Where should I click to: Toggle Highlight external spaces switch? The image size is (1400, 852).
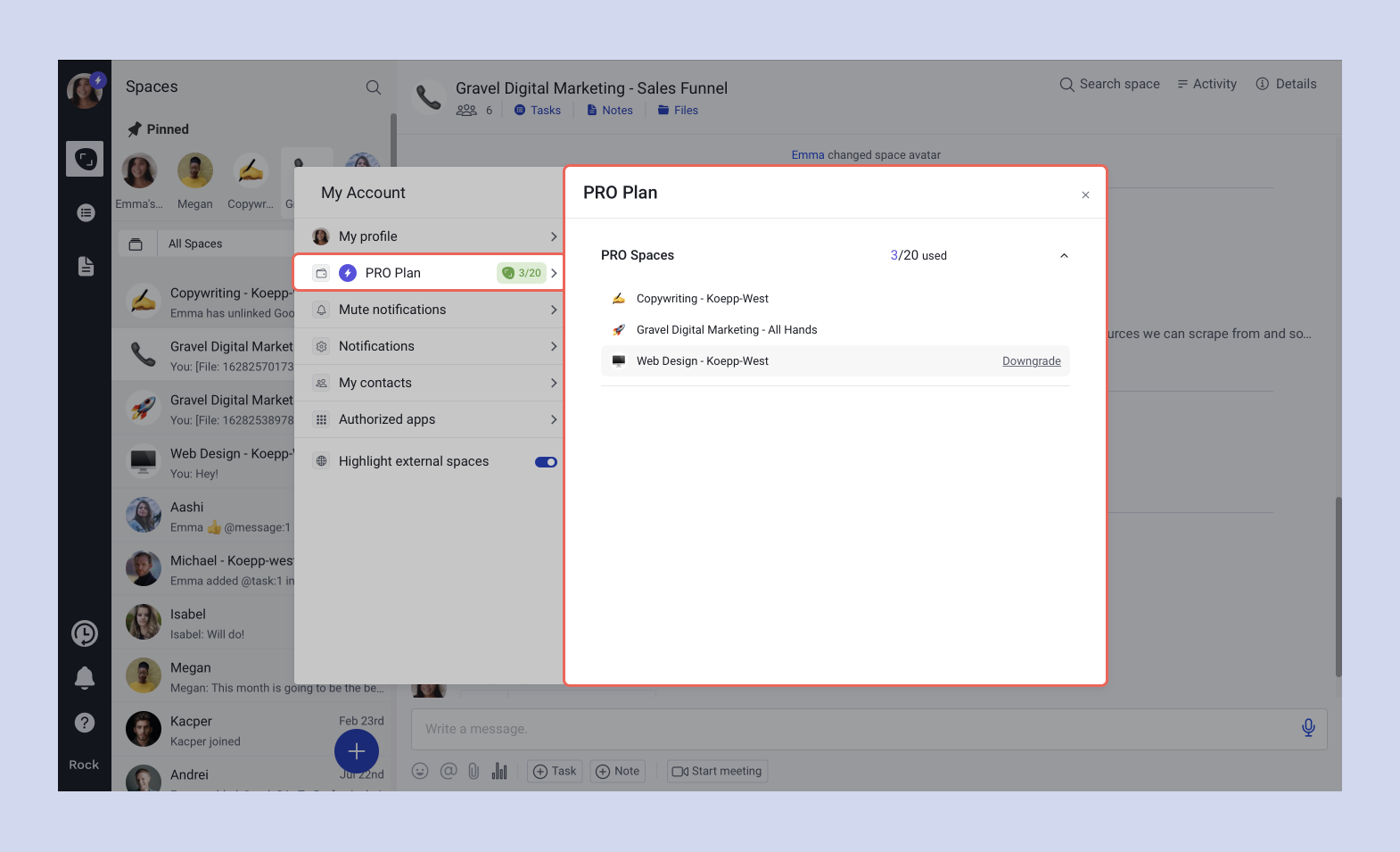pos(546,462)
